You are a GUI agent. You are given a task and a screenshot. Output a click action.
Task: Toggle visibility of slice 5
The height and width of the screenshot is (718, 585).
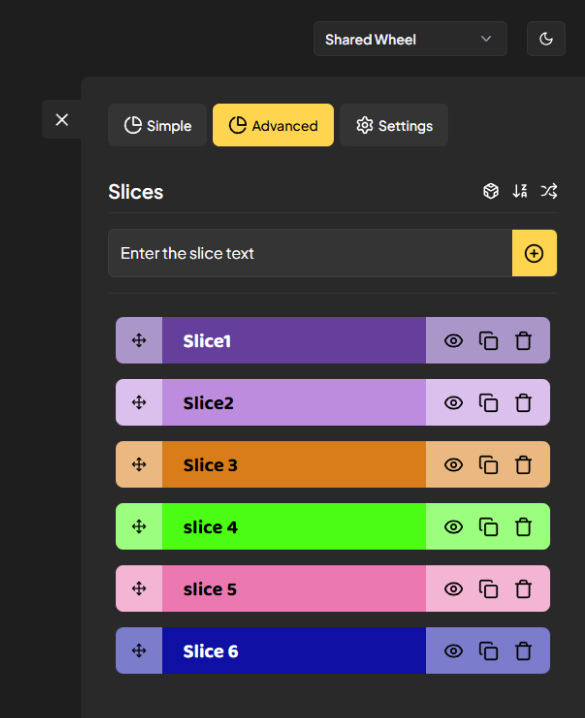pyautogui.click(x=454, y=589)
